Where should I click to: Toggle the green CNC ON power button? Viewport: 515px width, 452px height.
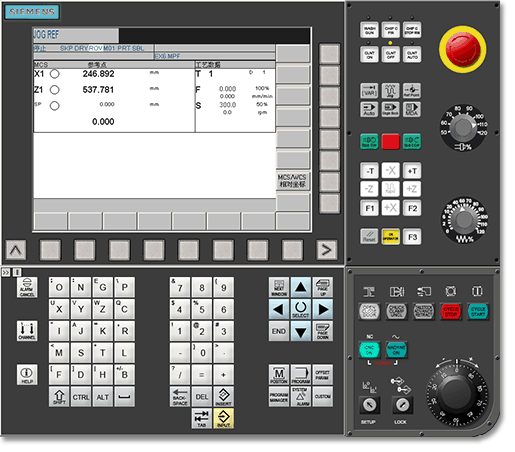(x=369, y=350)
